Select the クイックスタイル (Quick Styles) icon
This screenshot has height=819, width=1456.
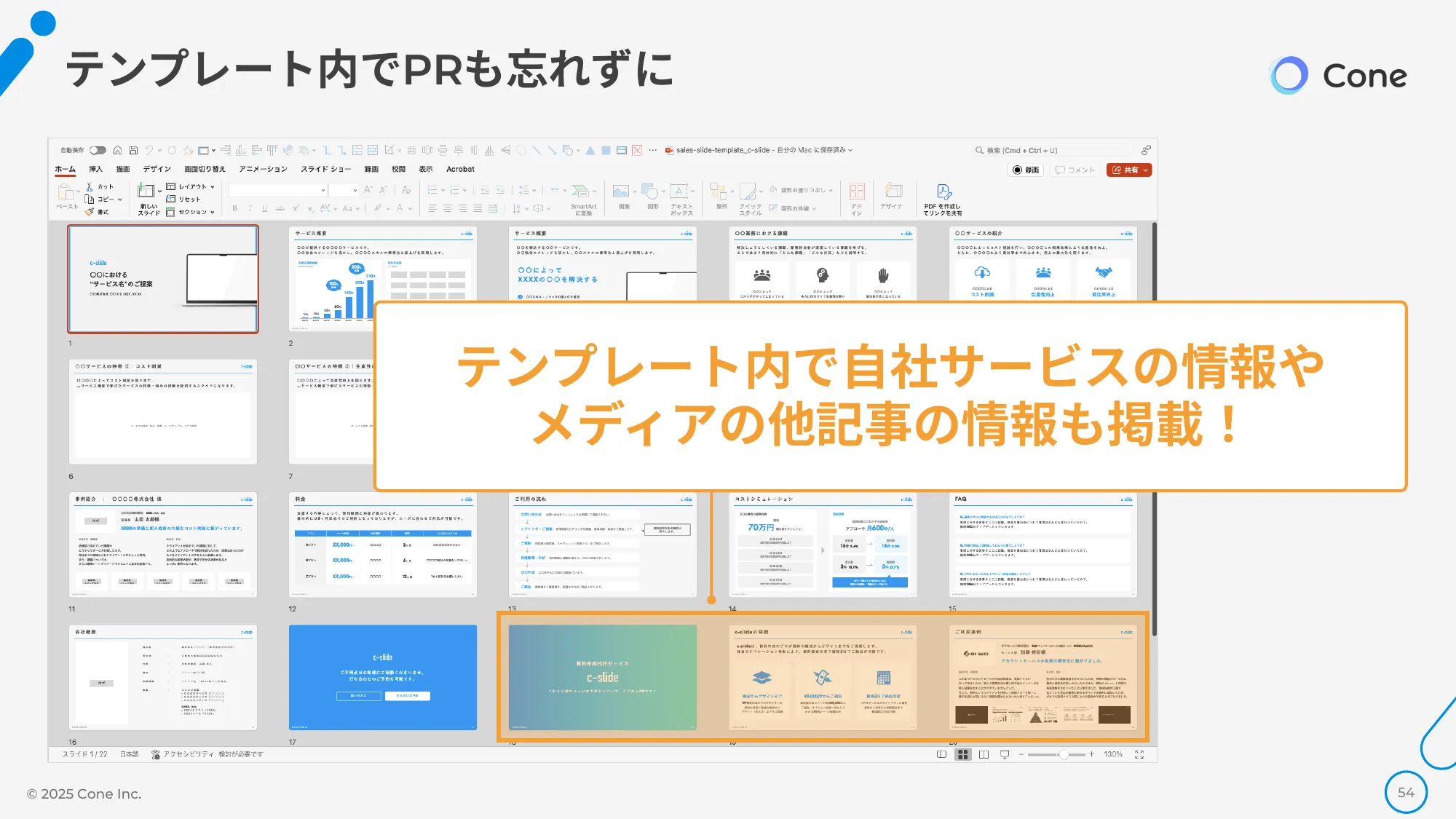click(748, 193)
